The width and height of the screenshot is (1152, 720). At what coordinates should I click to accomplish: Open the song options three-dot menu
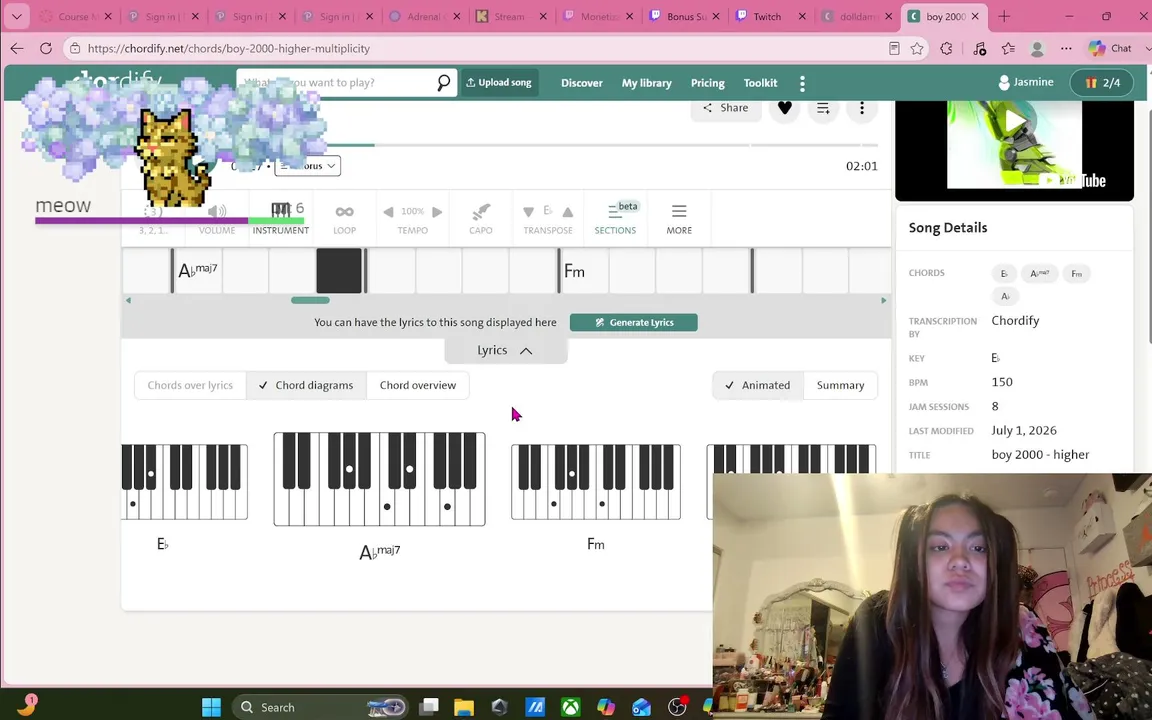862,108
